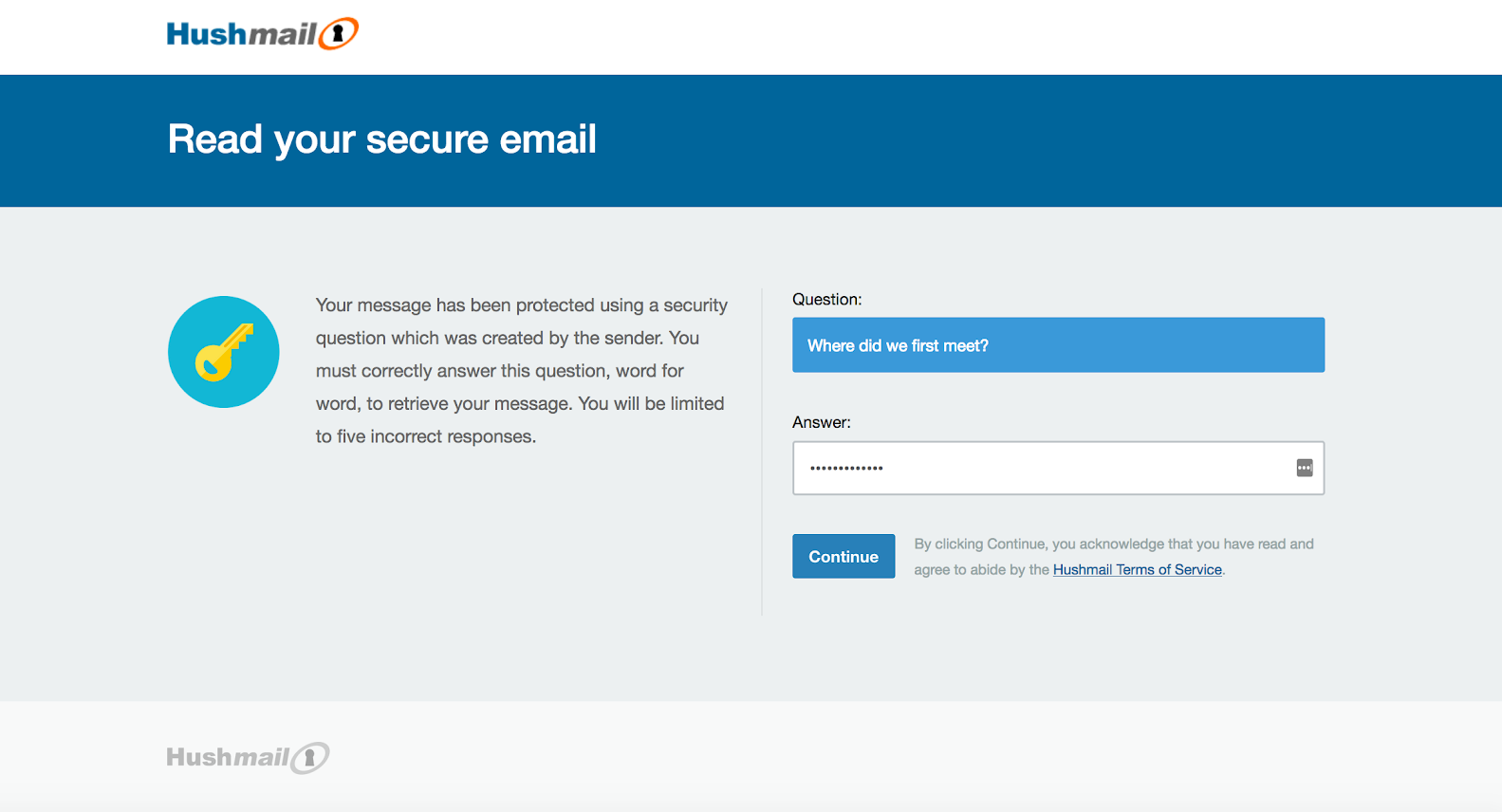1502x812 pixels.
Task: Click the acknowledgement text beside Continue
Action: 1114,557
